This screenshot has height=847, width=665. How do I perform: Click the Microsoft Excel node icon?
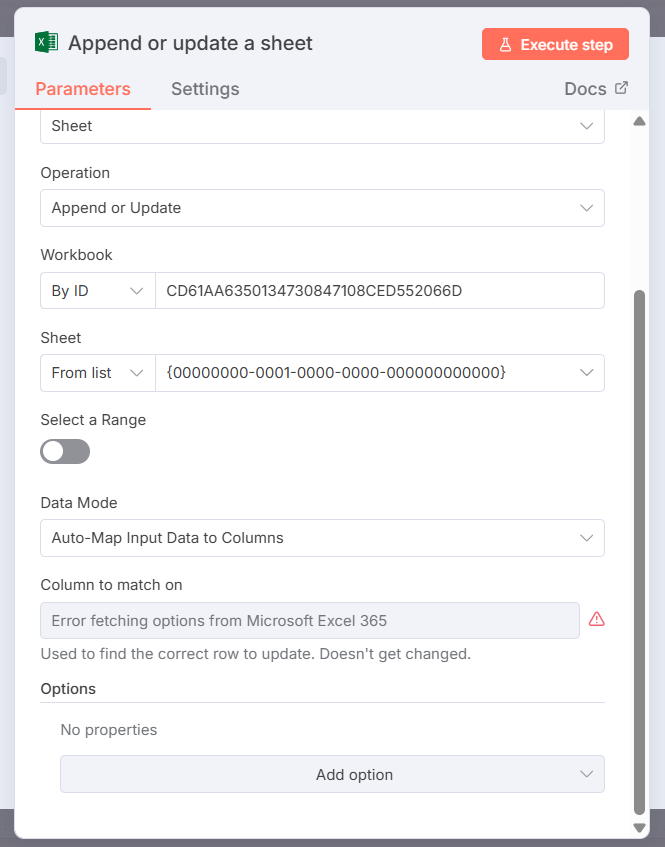[x=46, y=43]
